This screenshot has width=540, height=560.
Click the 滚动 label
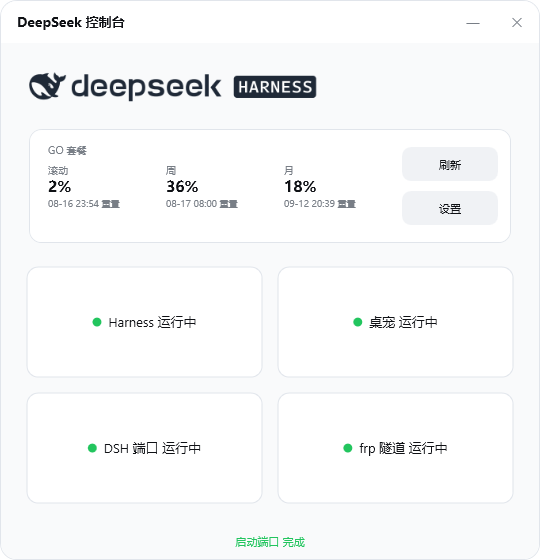click(x=58, y=171)
